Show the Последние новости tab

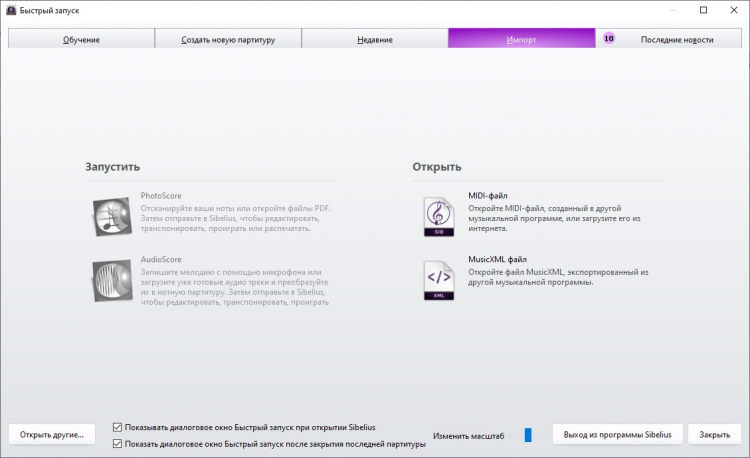tap(669, 39)
